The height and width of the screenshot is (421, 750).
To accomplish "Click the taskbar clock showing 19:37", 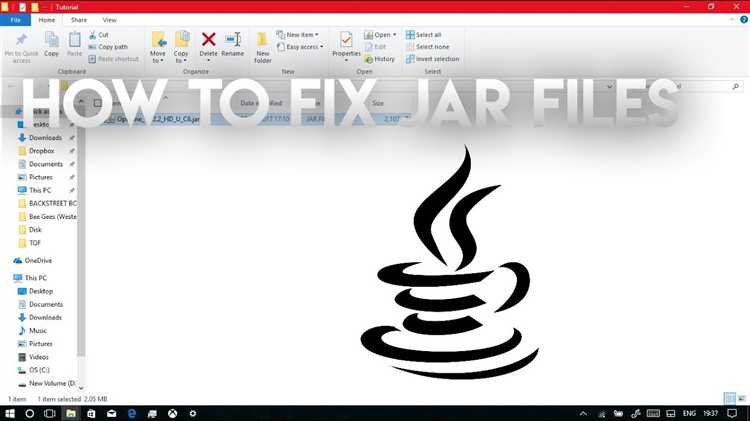I will tap(711, 413).
